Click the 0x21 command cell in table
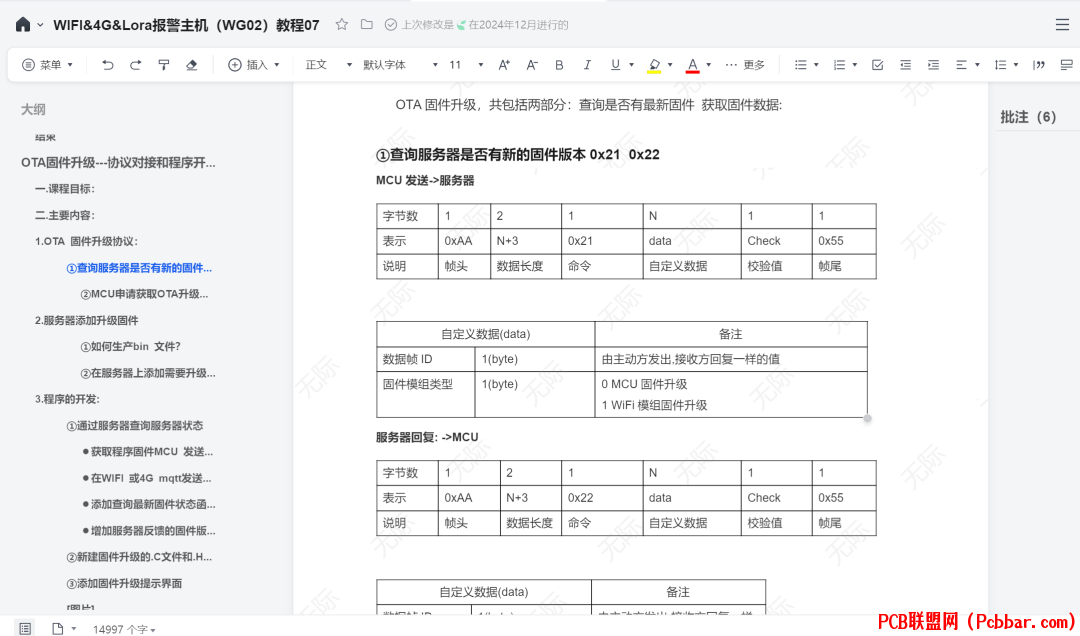The image size is (1080, 636). pyautogui.click(x=602, y=241)
